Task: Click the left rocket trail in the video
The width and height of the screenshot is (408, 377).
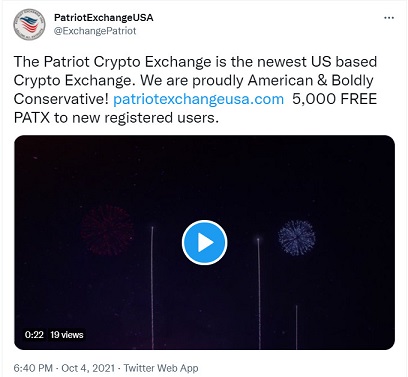Action: click(152, 288)
